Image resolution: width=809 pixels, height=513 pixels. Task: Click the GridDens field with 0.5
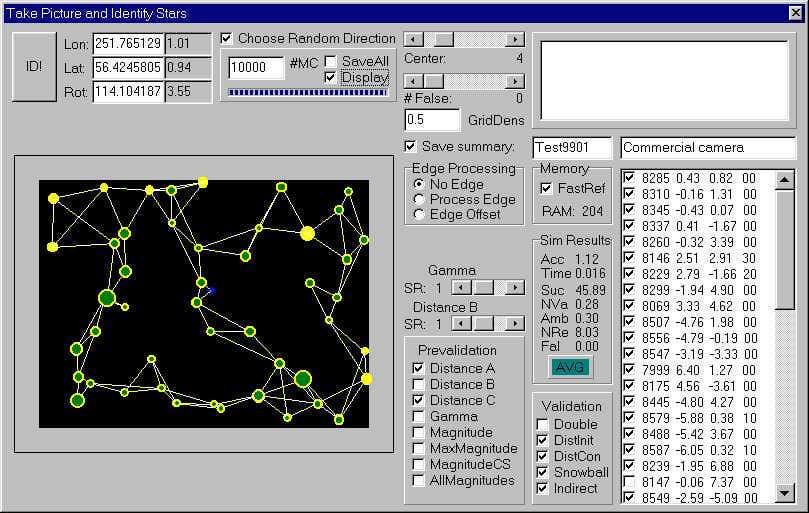(432, 120)
